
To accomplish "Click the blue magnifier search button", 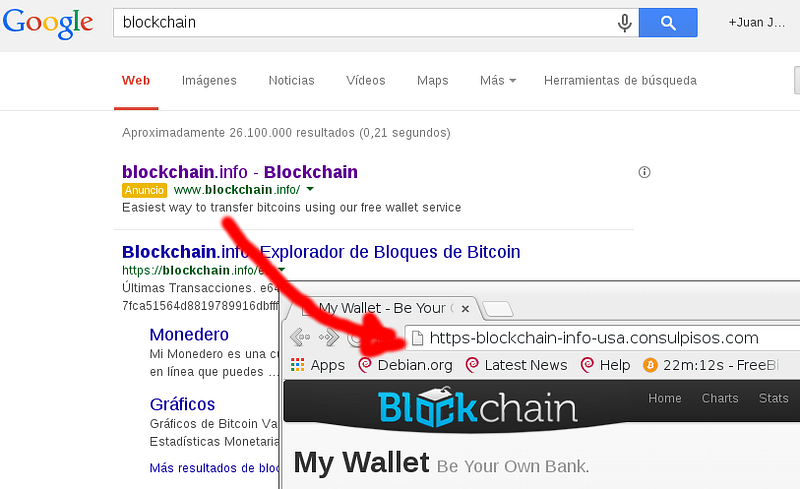I will point(668,22).
